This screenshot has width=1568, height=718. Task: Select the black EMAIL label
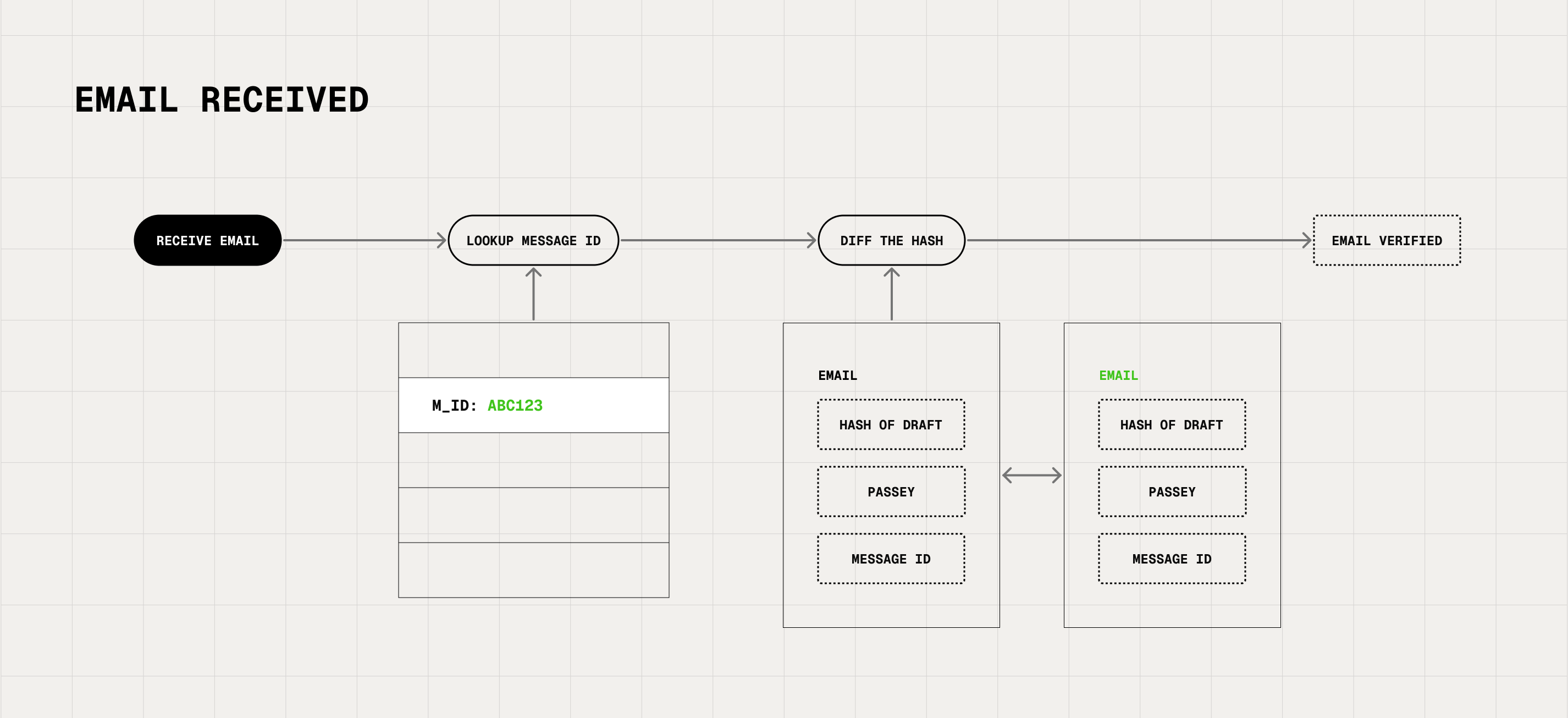click(837, 375)
